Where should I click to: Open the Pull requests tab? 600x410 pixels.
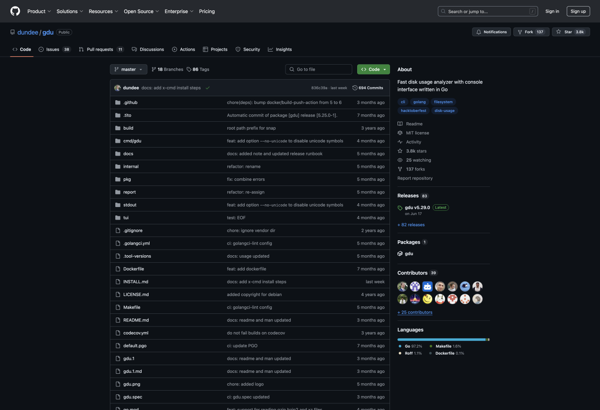[x=101, y=49]
